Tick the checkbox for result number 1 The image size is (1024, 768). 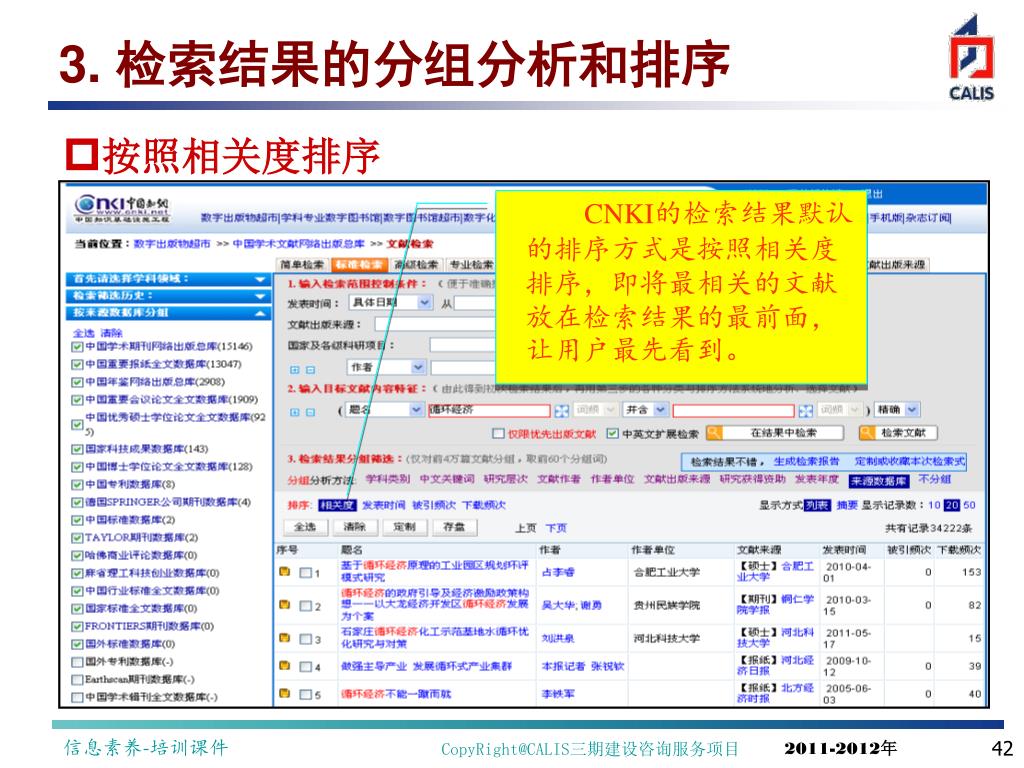pyautogui.click(x=306, y=573)
